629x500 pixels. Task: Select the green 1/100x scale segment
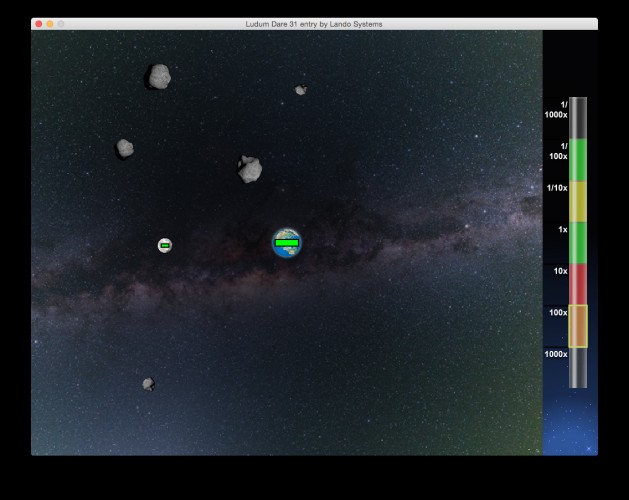[578, 160]
